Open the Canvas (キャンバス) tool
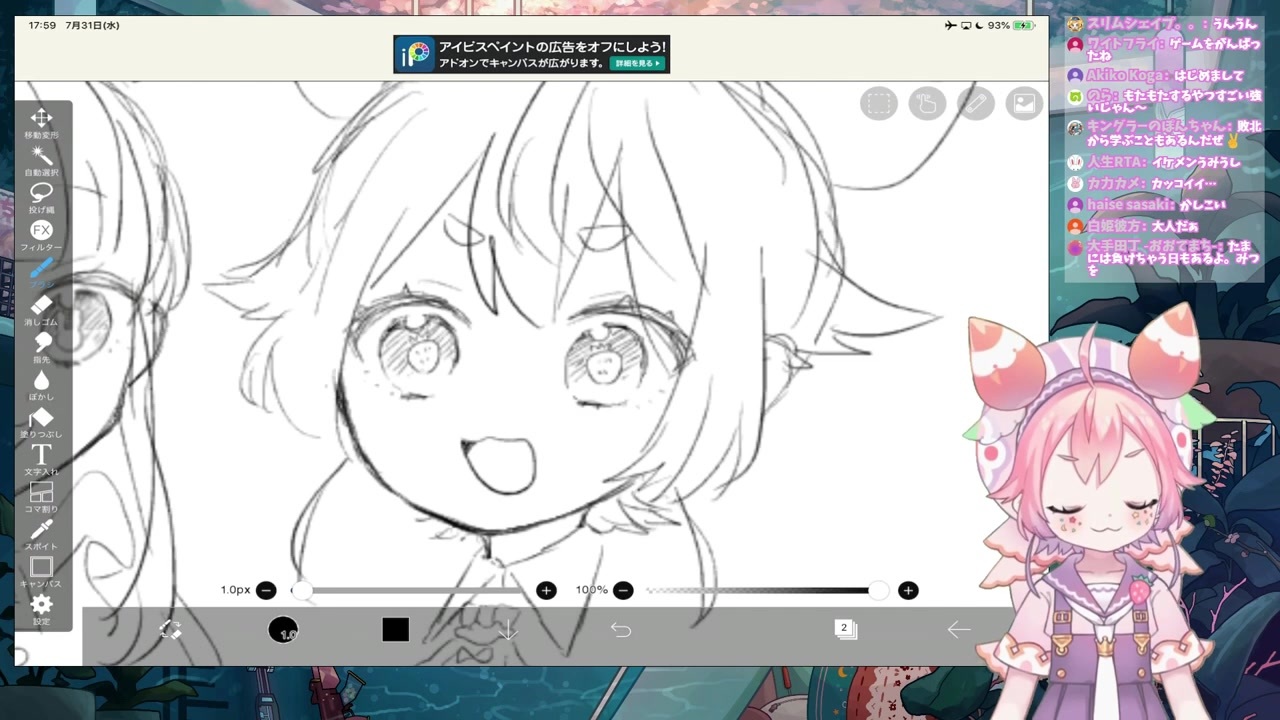 pyautogui.click(x=41, y=572)
